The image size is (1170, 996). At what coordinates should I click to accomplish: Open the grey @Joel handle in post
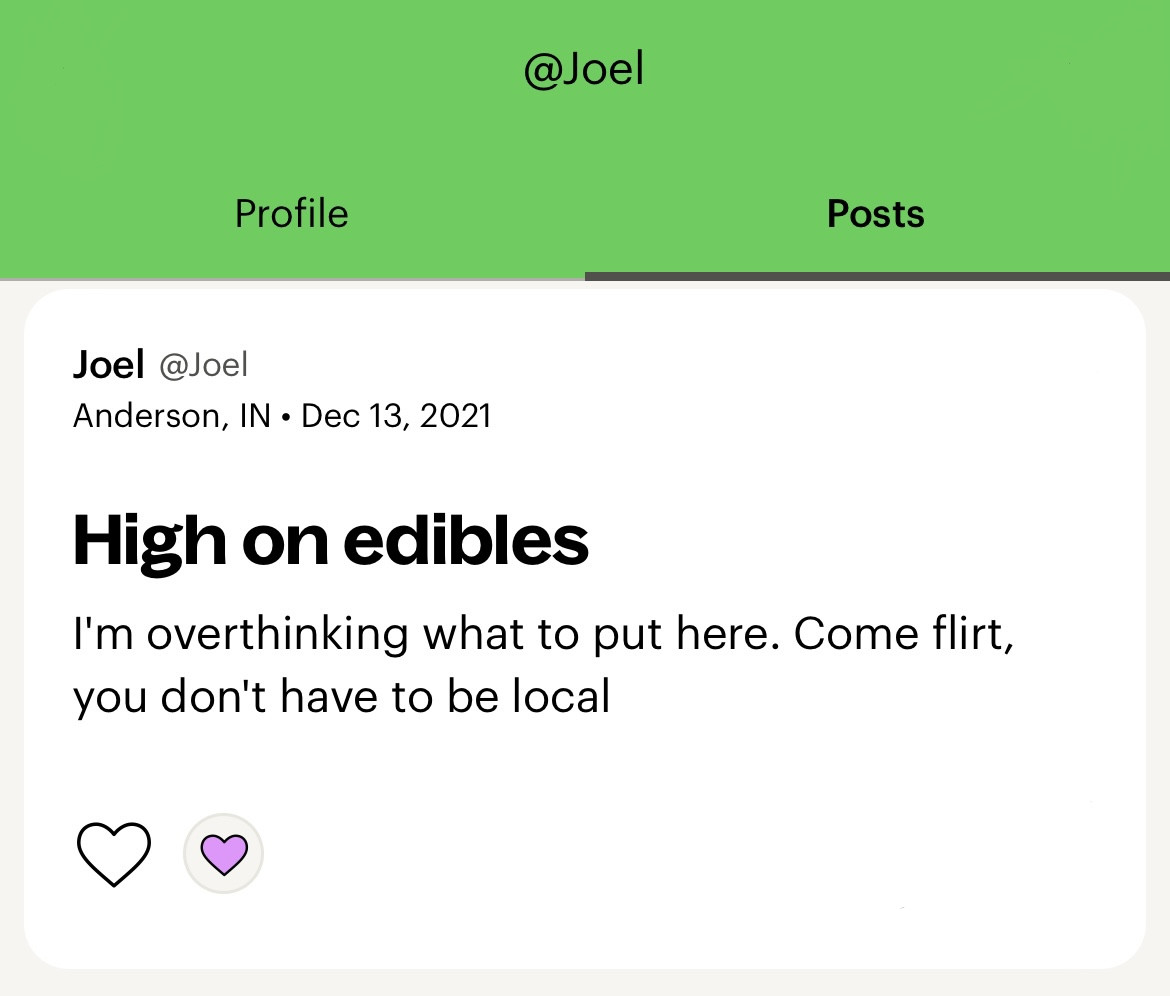coord(203,366)
